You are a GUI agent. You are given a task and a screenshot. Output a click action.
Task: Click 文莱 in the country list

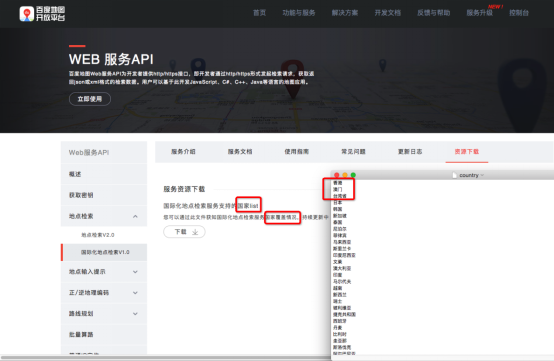(337, 262)
